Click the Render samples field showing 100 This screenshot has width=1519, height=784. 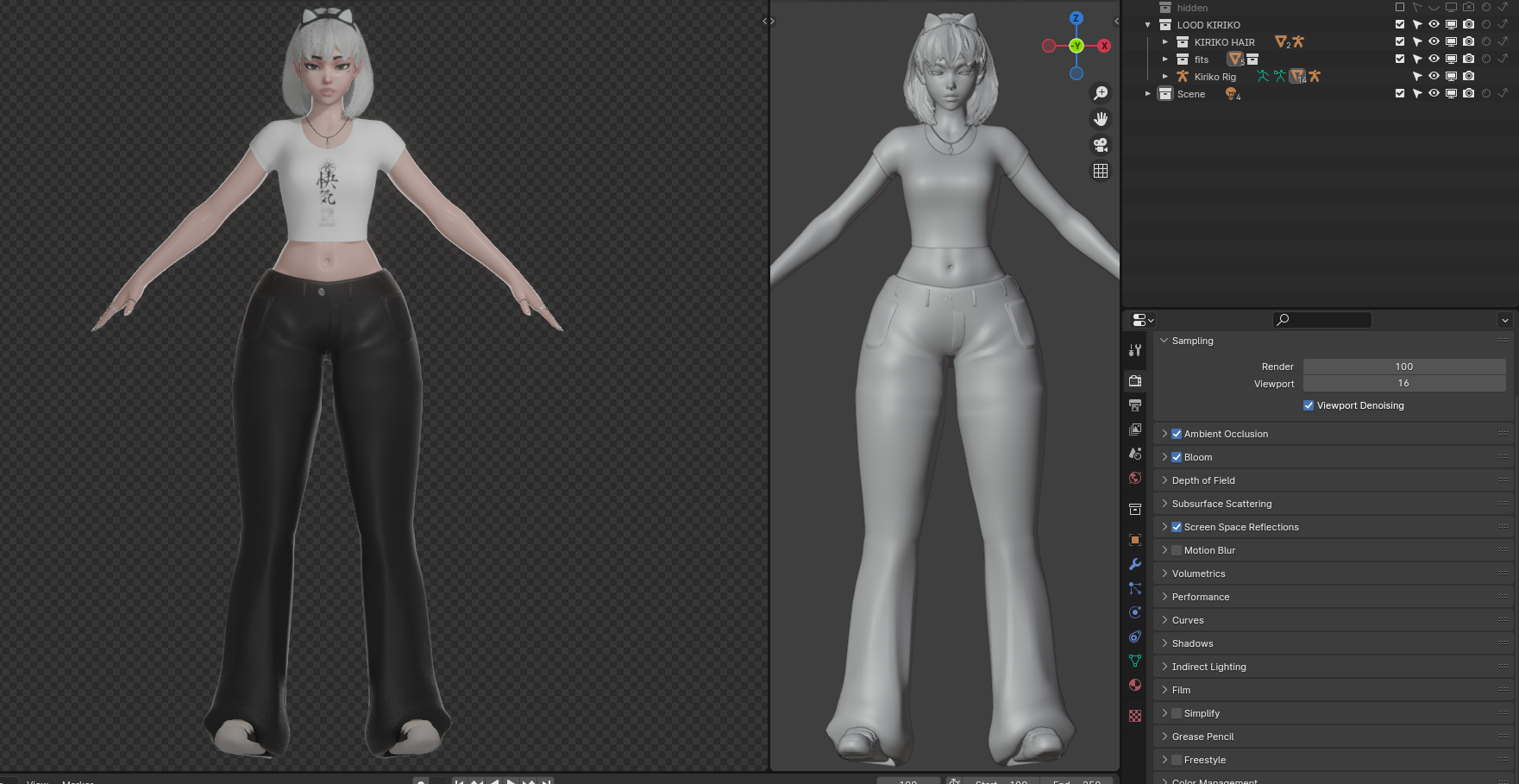click(x=1404, y=367)
